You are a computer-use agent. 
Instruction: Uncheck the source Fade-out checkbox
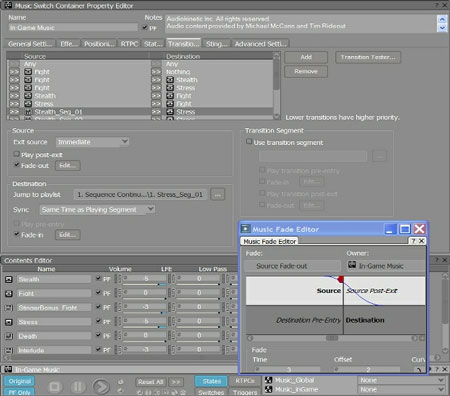point(16,165)
